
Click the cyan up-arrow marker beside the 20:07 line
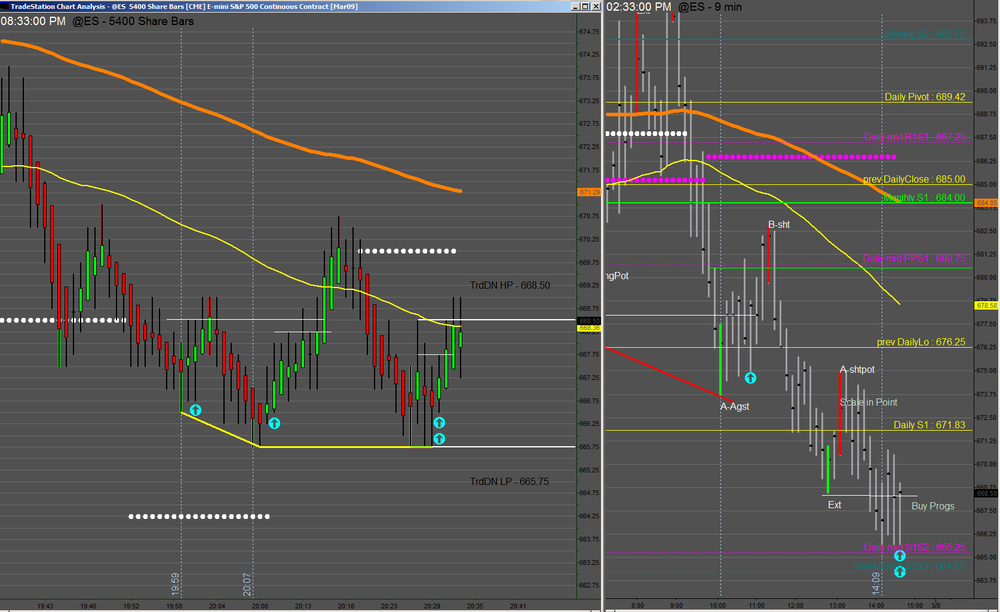274,423
